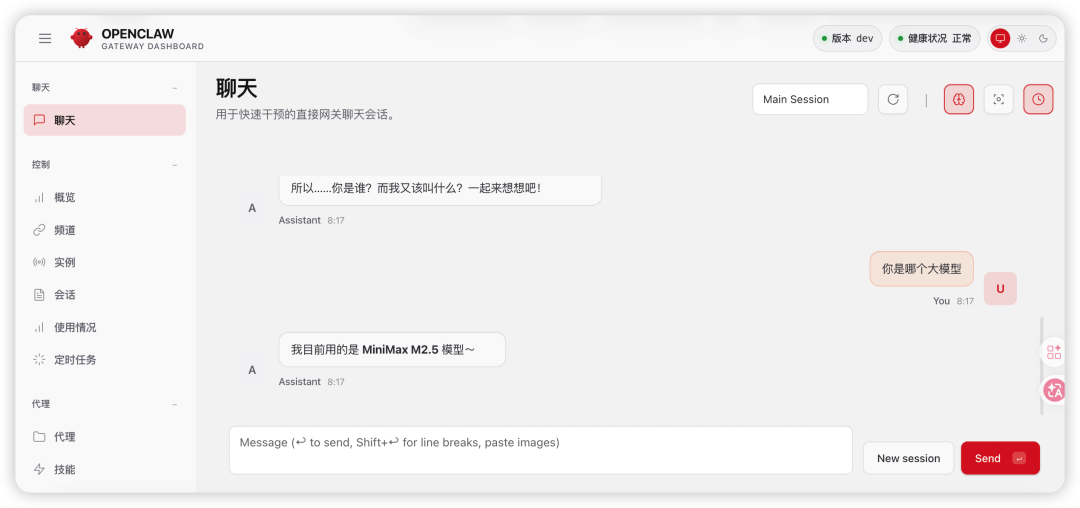Refresh chat with the reload icon

[x=893, y=99]
